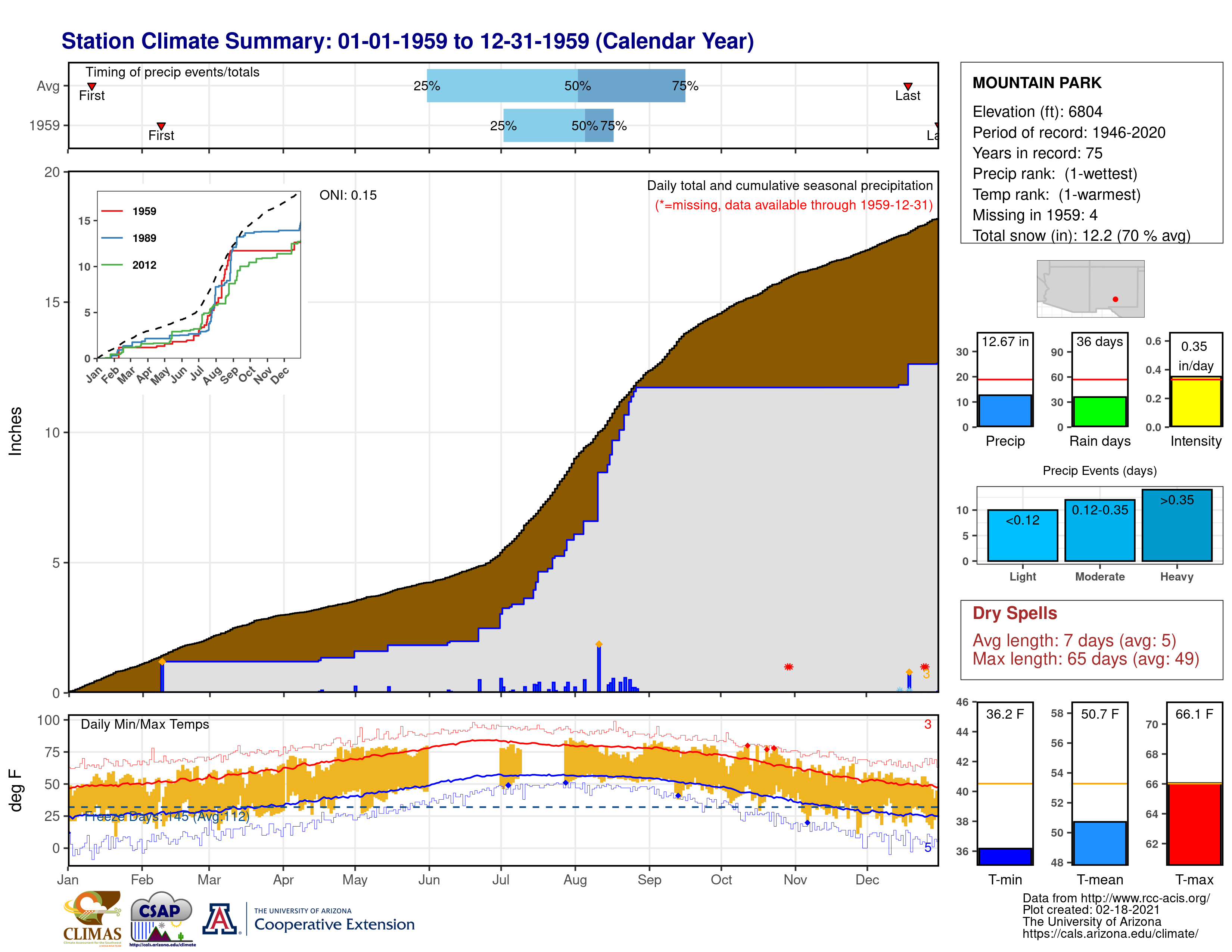The width and height of the screenshot is (1232, 952).
Task: Click the 1989 blue legend entry in inset
Action: point(129,238)
